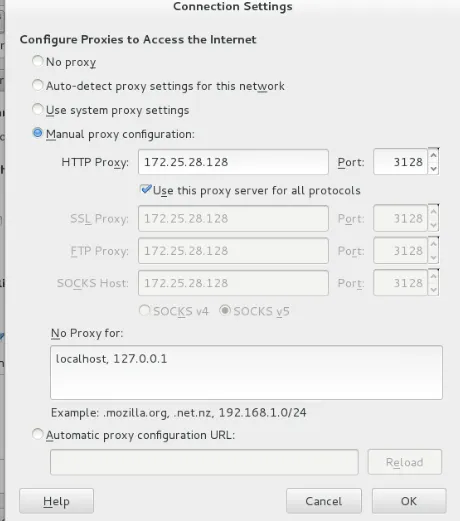The image size is (460, 521).
Task: Increase the HTTP Proxy port number
Action: pyautogui.click(x=433, y=155)
